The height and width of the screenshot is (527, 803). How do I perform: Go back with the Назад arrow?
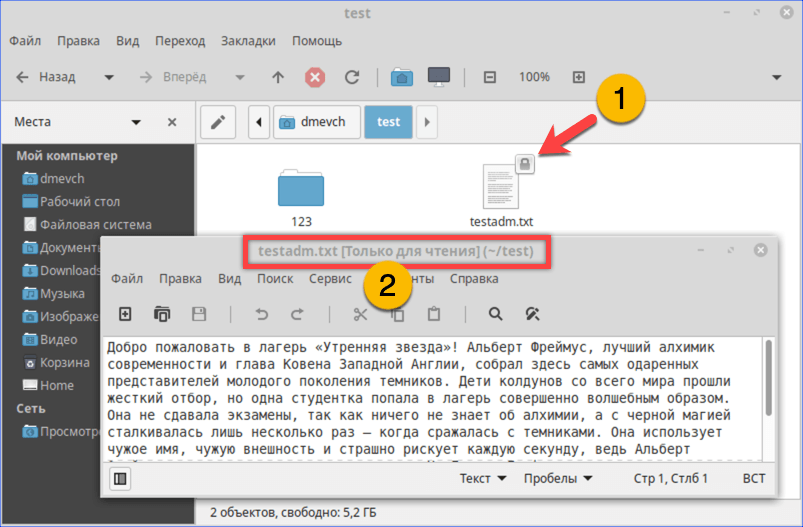tap(46, 77)
